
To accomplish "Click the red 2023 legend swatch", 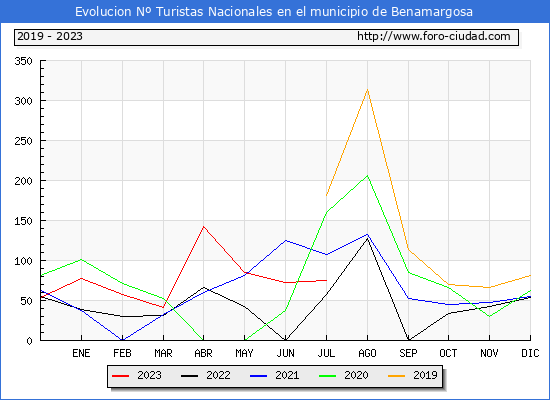I will point(120,376).
